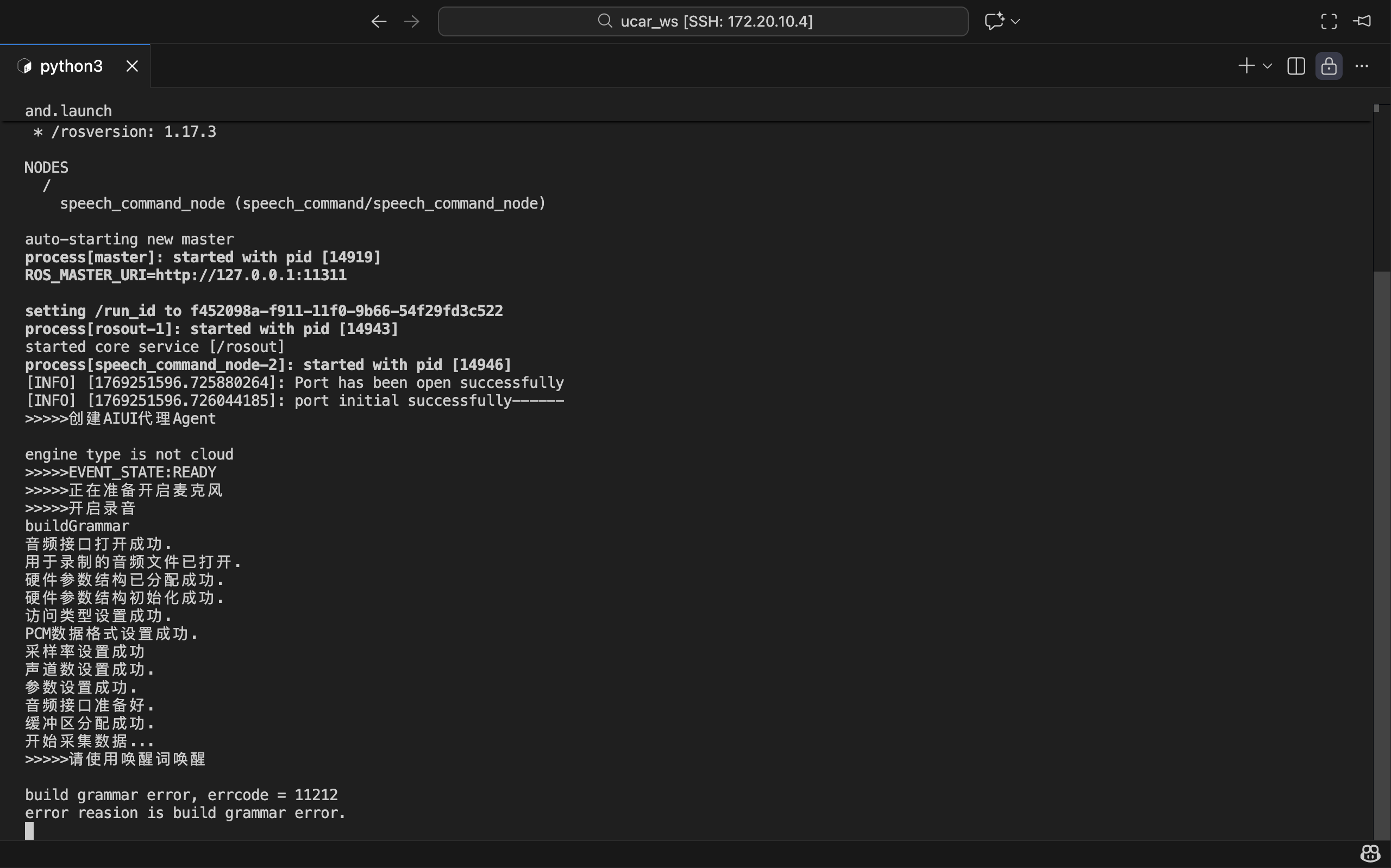This screenshot has width=1391, height=868.
Task: Expand the chat dropdown chevron
Action: pos(1015,21)
